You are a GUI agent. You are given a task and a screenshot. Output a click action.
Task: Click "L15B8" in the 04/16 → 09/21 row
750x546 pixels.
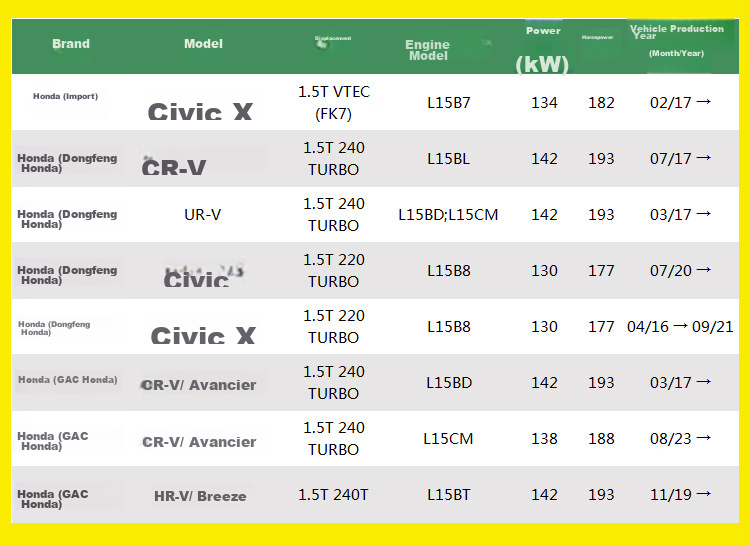pos(449,327)
